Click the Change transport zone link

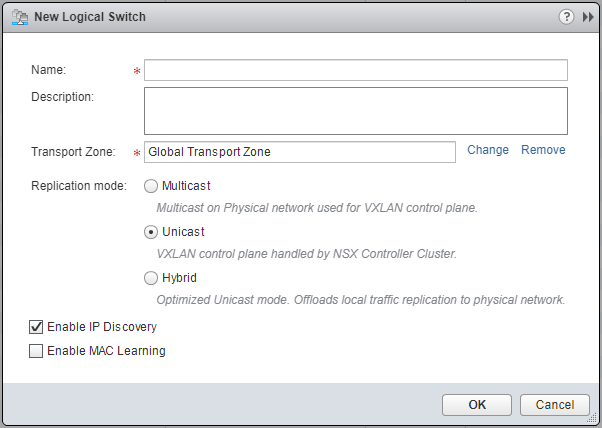[x=488, y=150]
